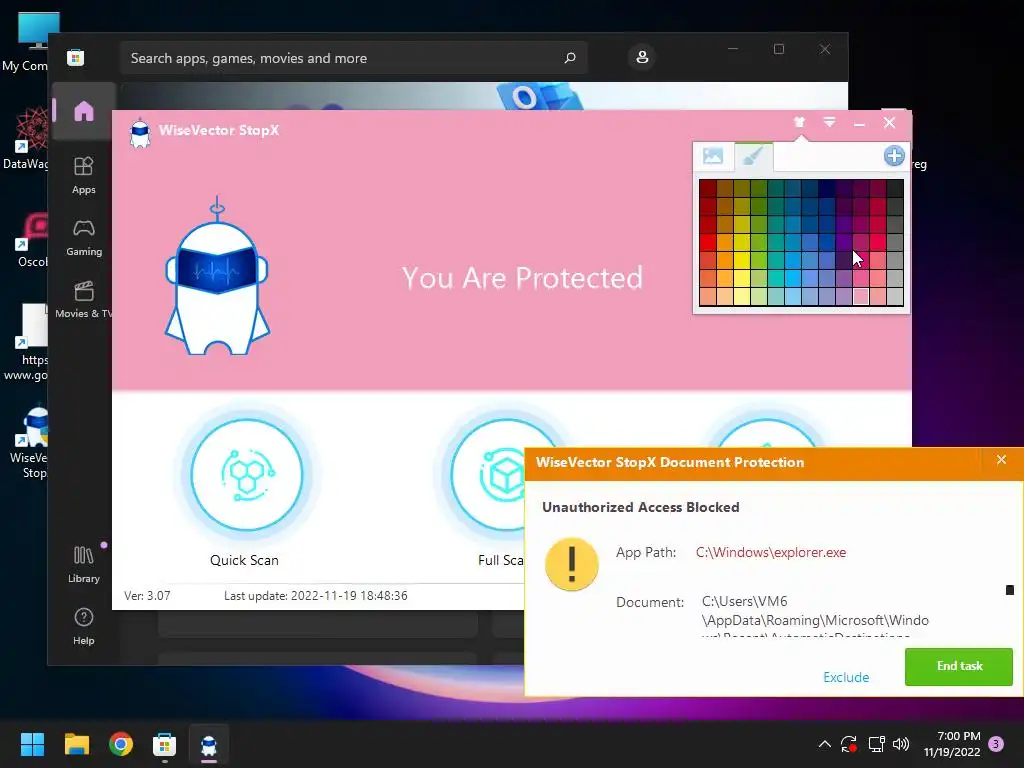The height and width of the screenshot is (768, 1024).
Task: Click the sync status tray icon
Action: (x=848, y=744)
